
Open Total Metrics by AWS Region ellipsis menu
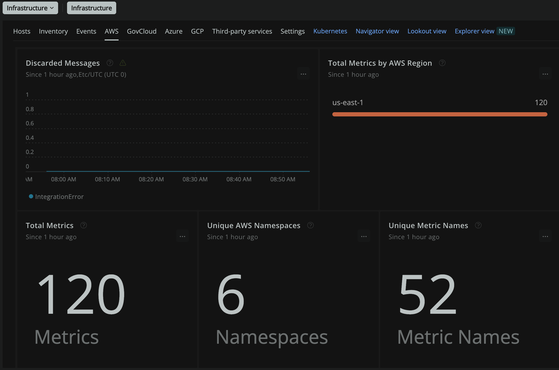[x=545, y=74]
